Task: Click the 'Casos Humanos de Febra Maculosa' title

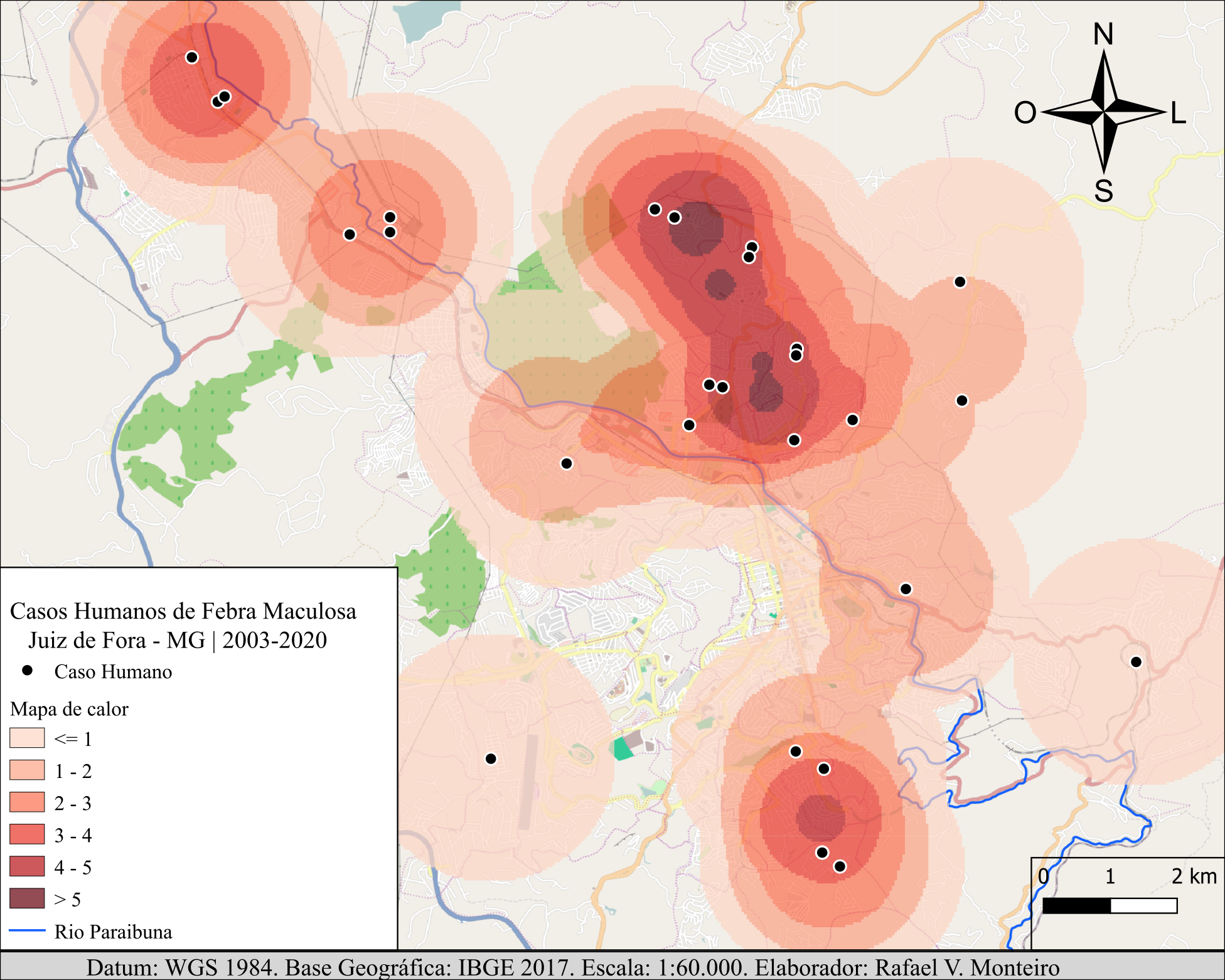Action: pyautogui.click(x=183, y=611)
